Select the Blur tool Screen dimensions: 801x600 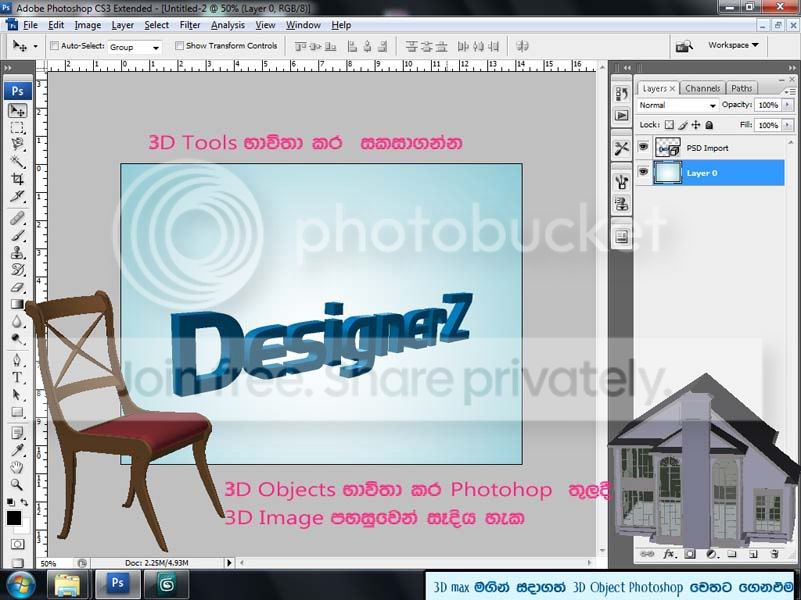pyautogui.click(x=17, y=322)
